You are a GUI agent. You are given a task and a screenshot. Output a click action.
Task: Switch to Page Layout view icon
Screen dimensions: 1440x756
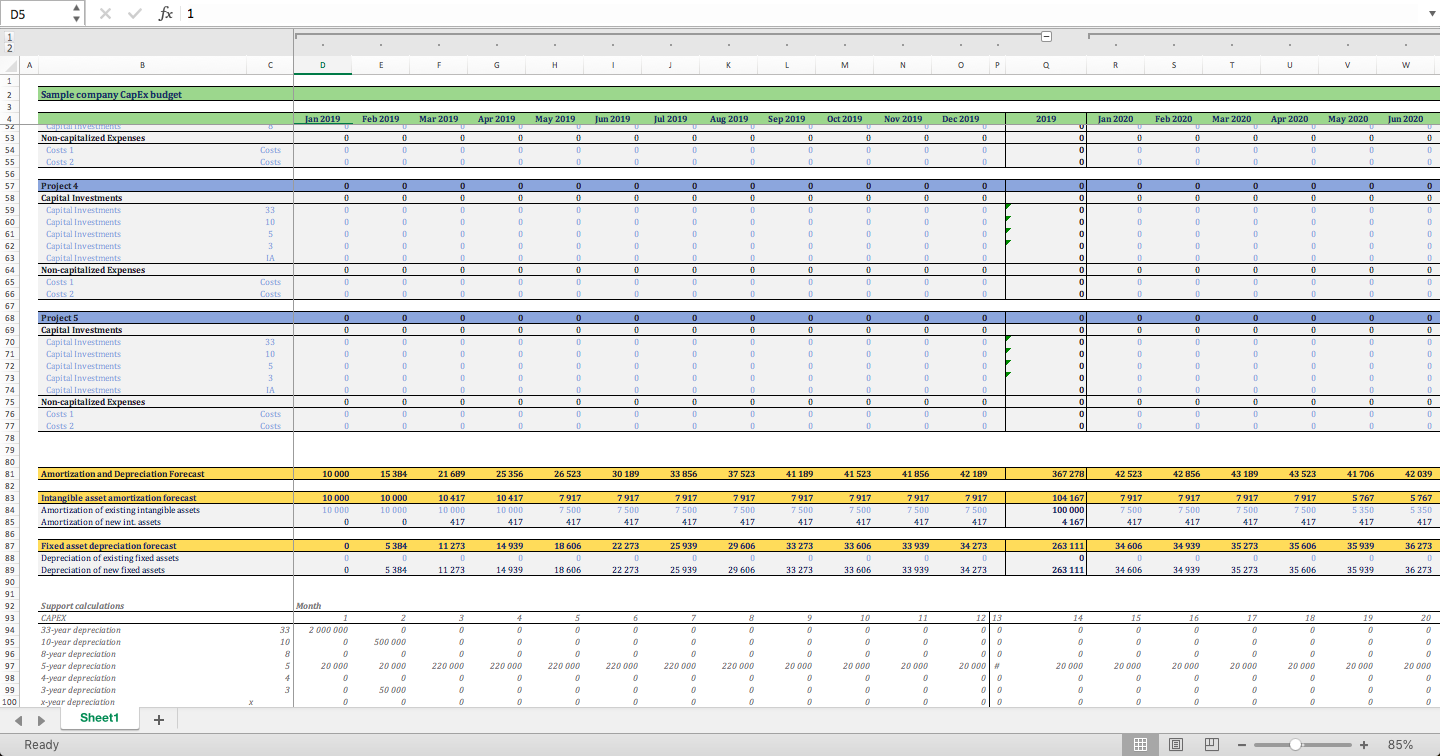[x=1176, y=745]
